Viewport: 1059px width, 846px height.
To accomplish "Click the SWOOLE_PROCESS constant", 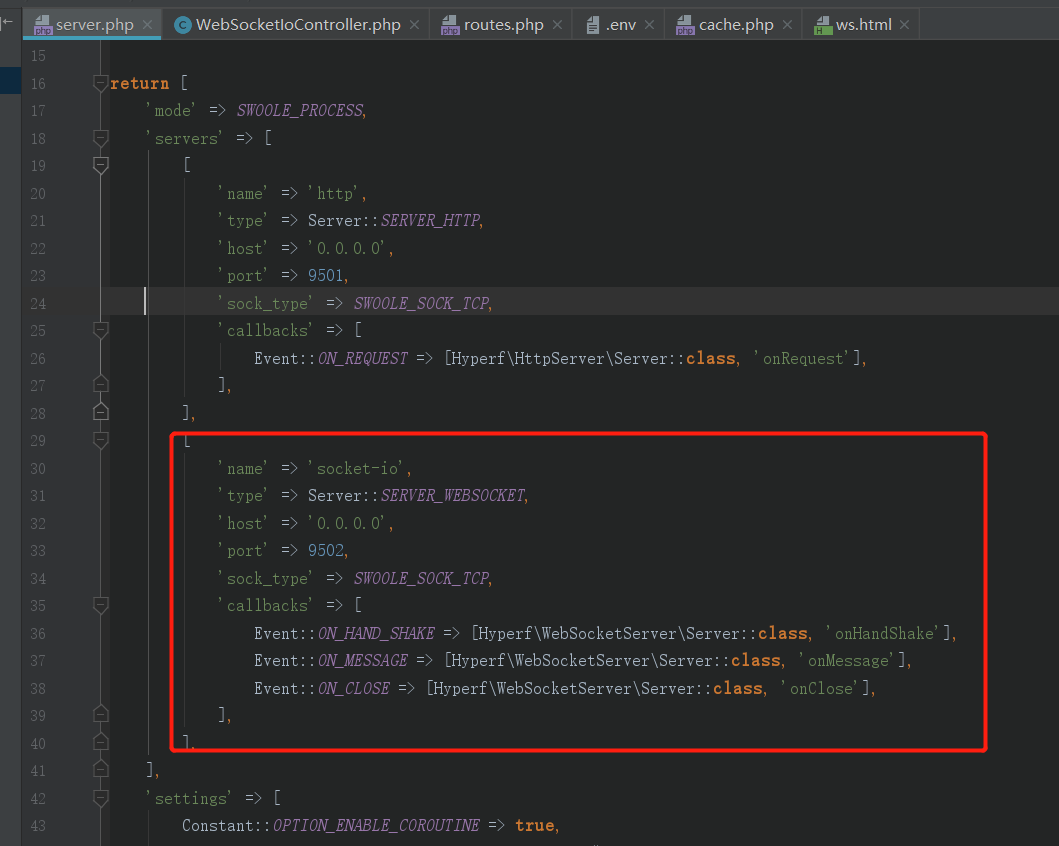I will [300, 110].
